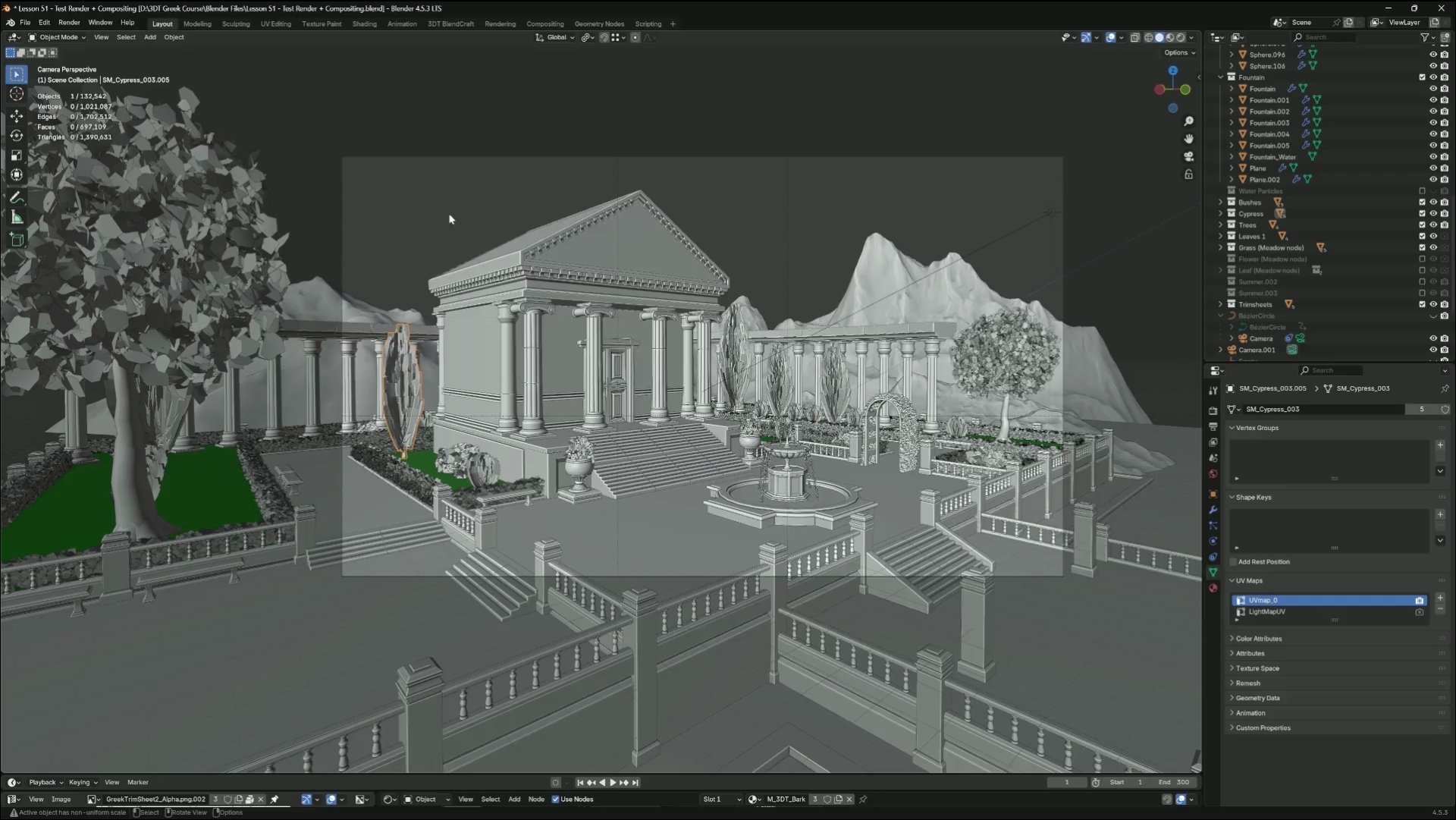Image resolution: width=1456 pixels, height=820 pixels.
Task: Select the Annotate pencil tool
Action: coord(16,197)
